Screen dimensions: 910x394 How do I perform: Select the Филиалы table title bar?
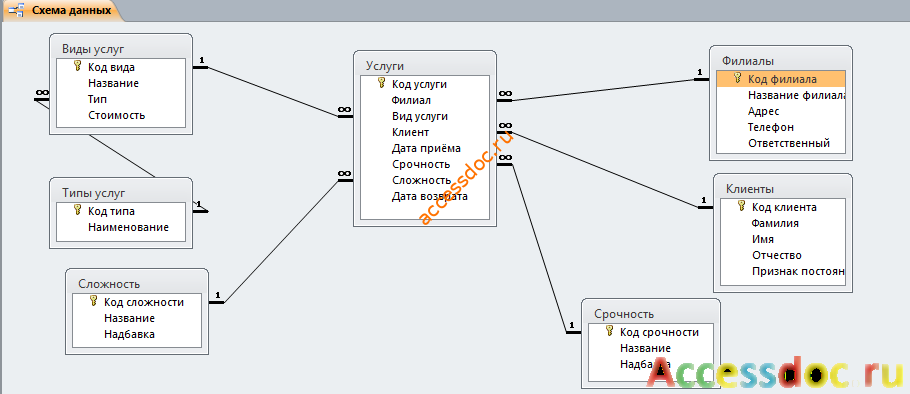pyautogui.click(x=781, y=60)
